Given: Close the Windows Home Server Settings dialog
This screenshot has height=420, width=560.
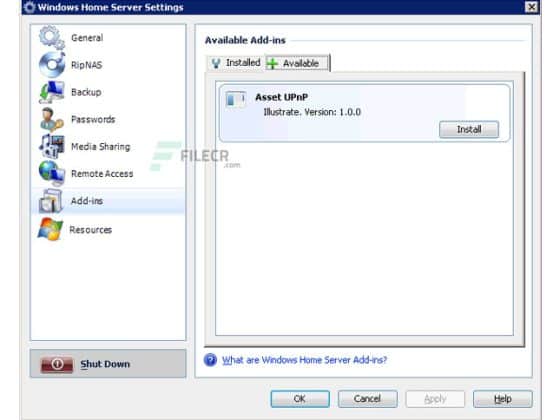Looking at the screenshot, I should click(531, 7).
